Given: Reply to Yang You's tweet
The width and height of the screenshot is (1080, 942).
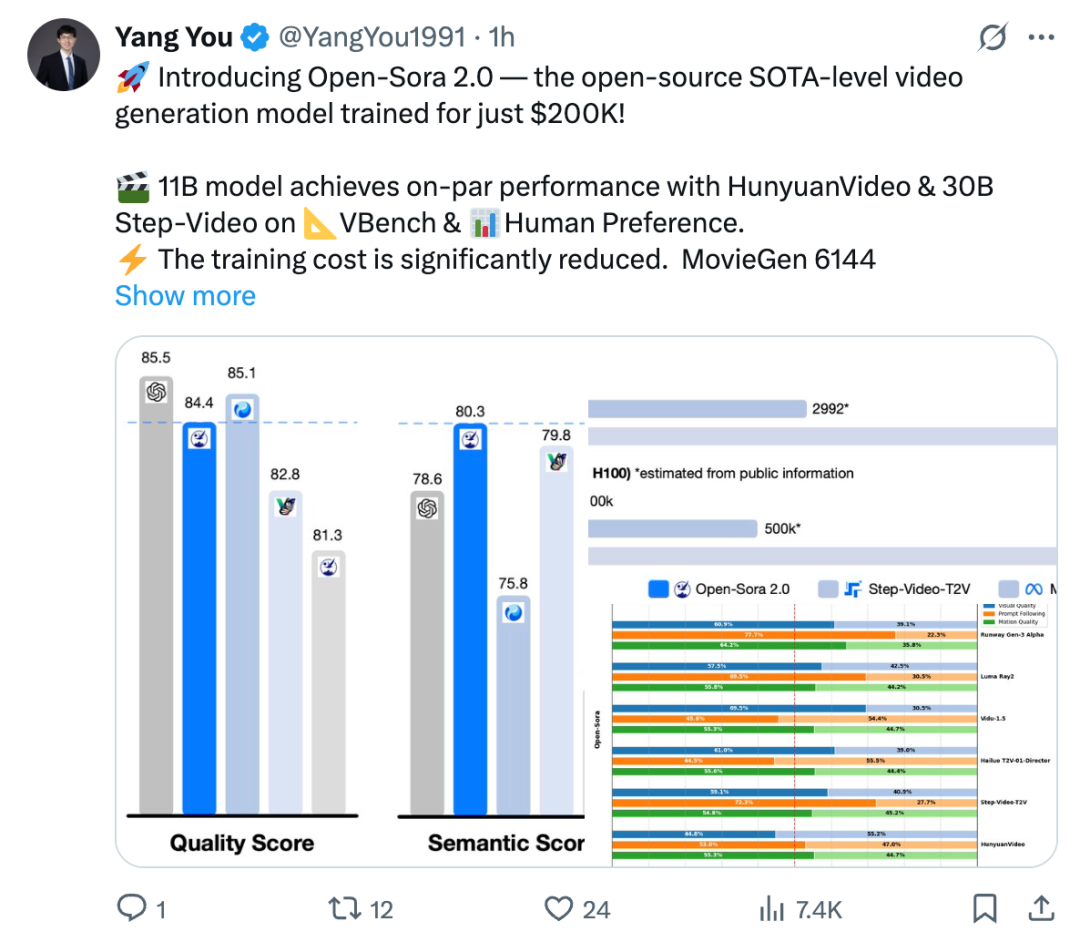Looking at the screenshot, I should [135, 909].
